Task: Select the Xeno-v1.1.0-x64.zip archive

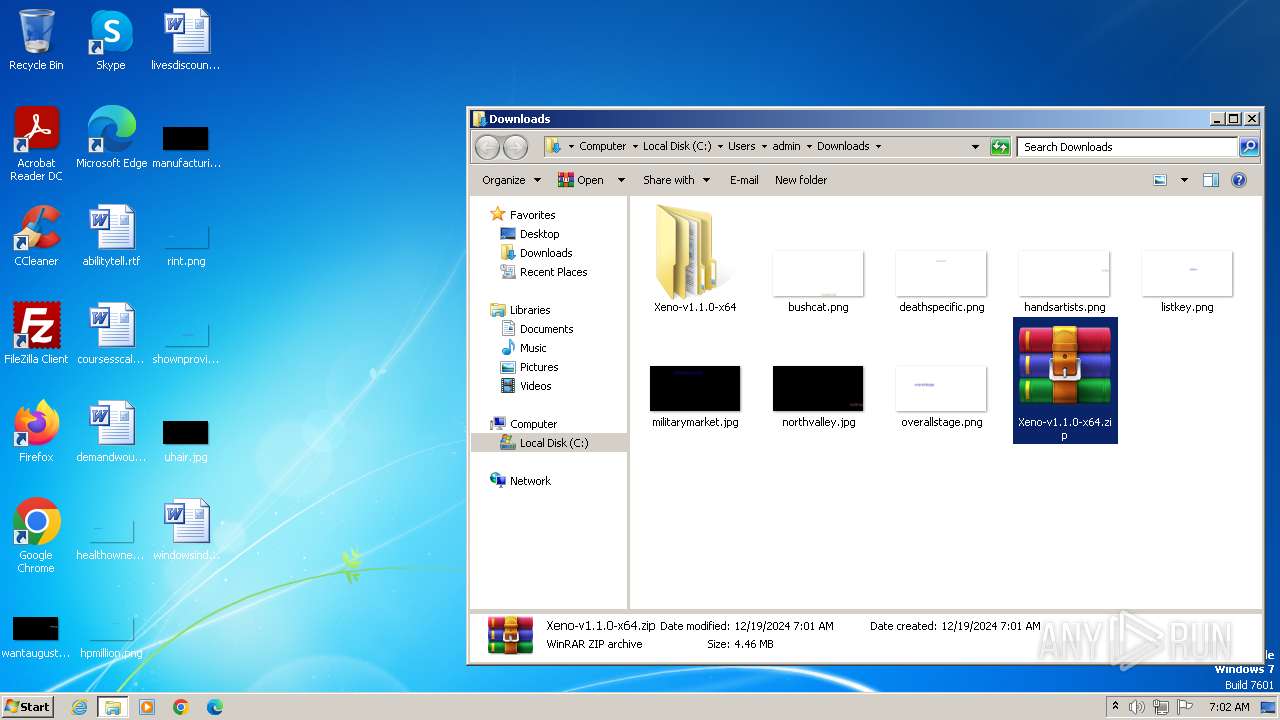Action: [x=1065, y=380]
